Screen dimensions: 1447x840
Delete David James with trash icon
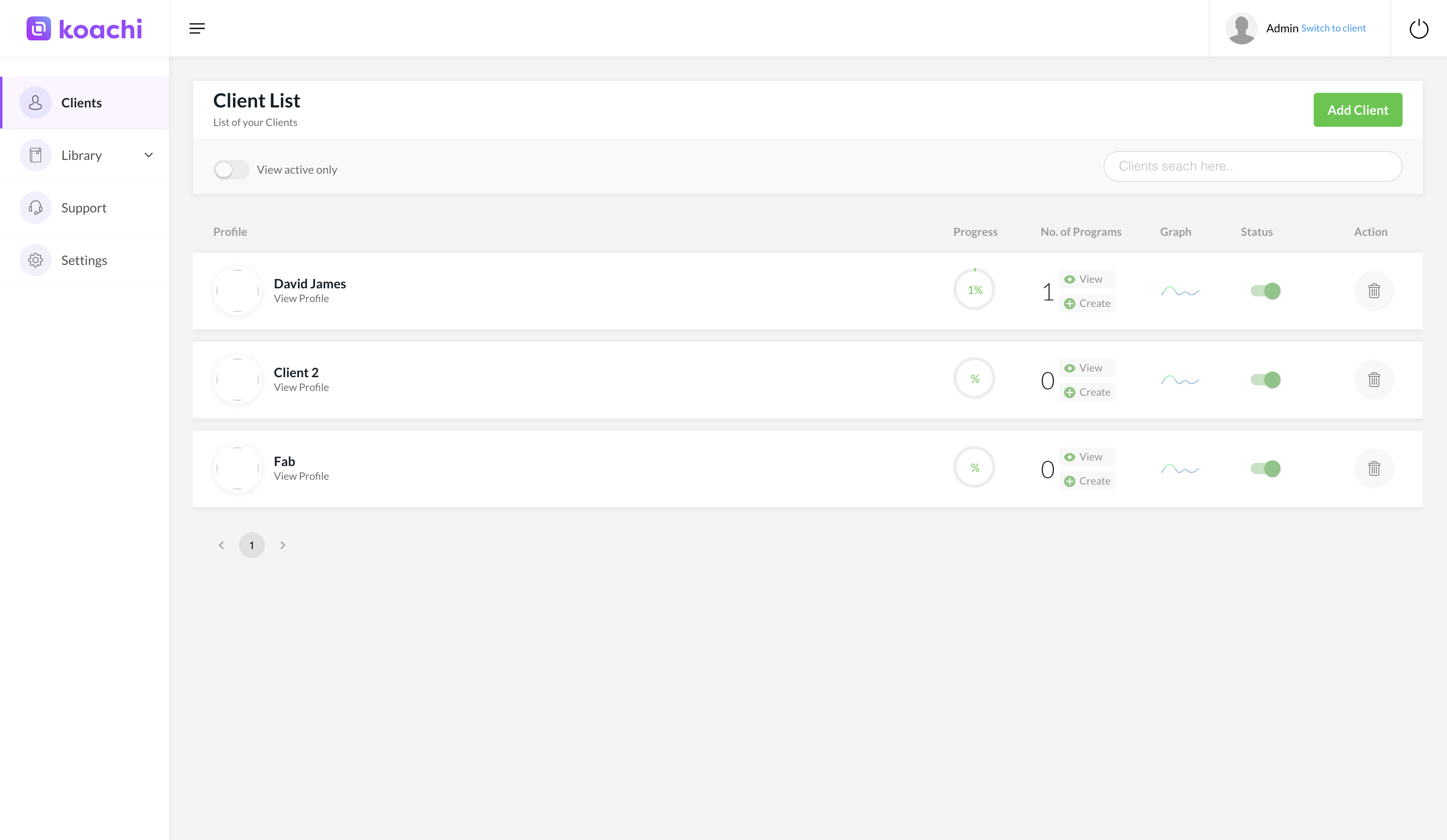point(1373,290)
